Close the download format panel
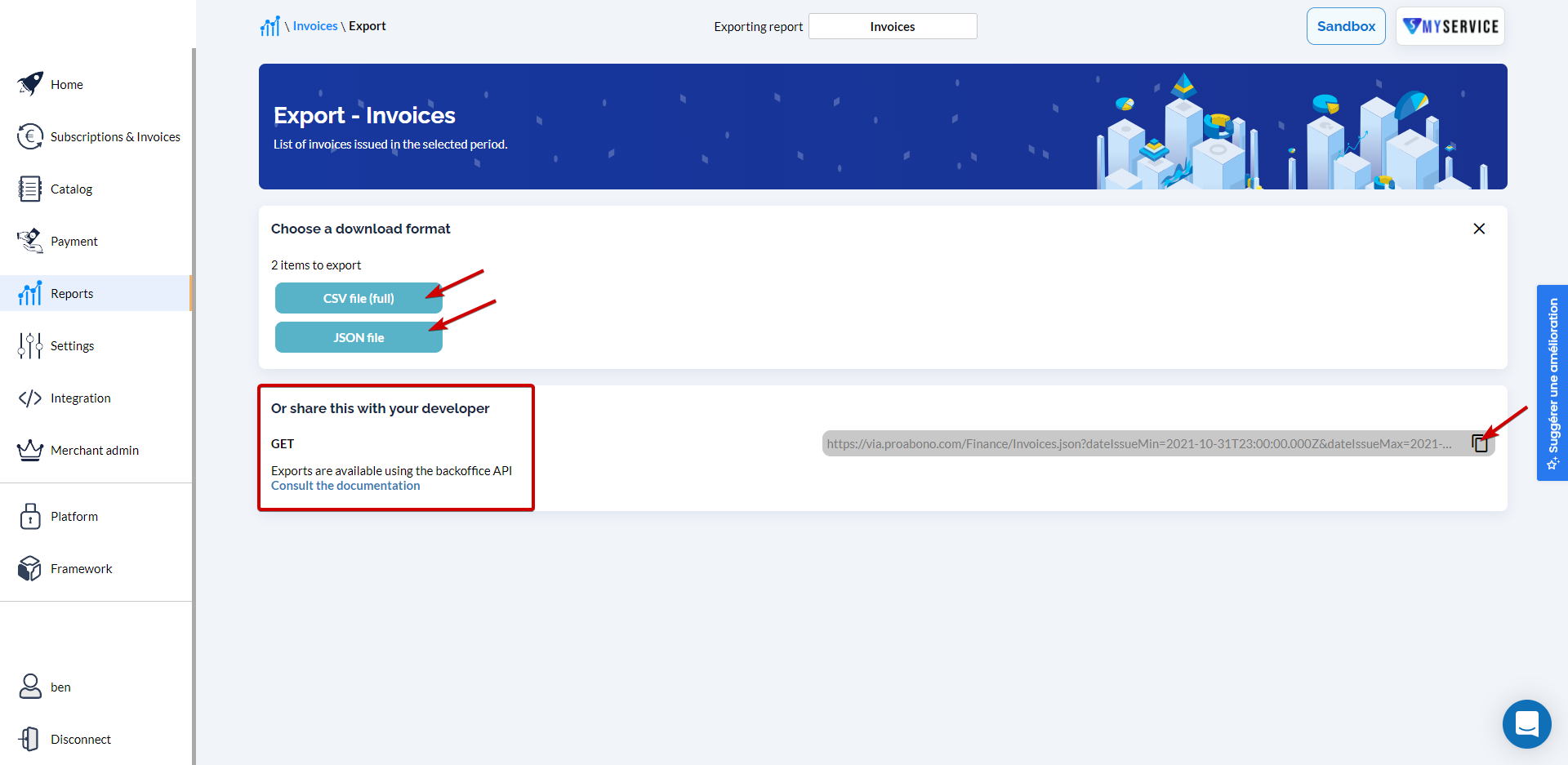The height and width of the screenshot is (765, 1568). click(1479, 229)
